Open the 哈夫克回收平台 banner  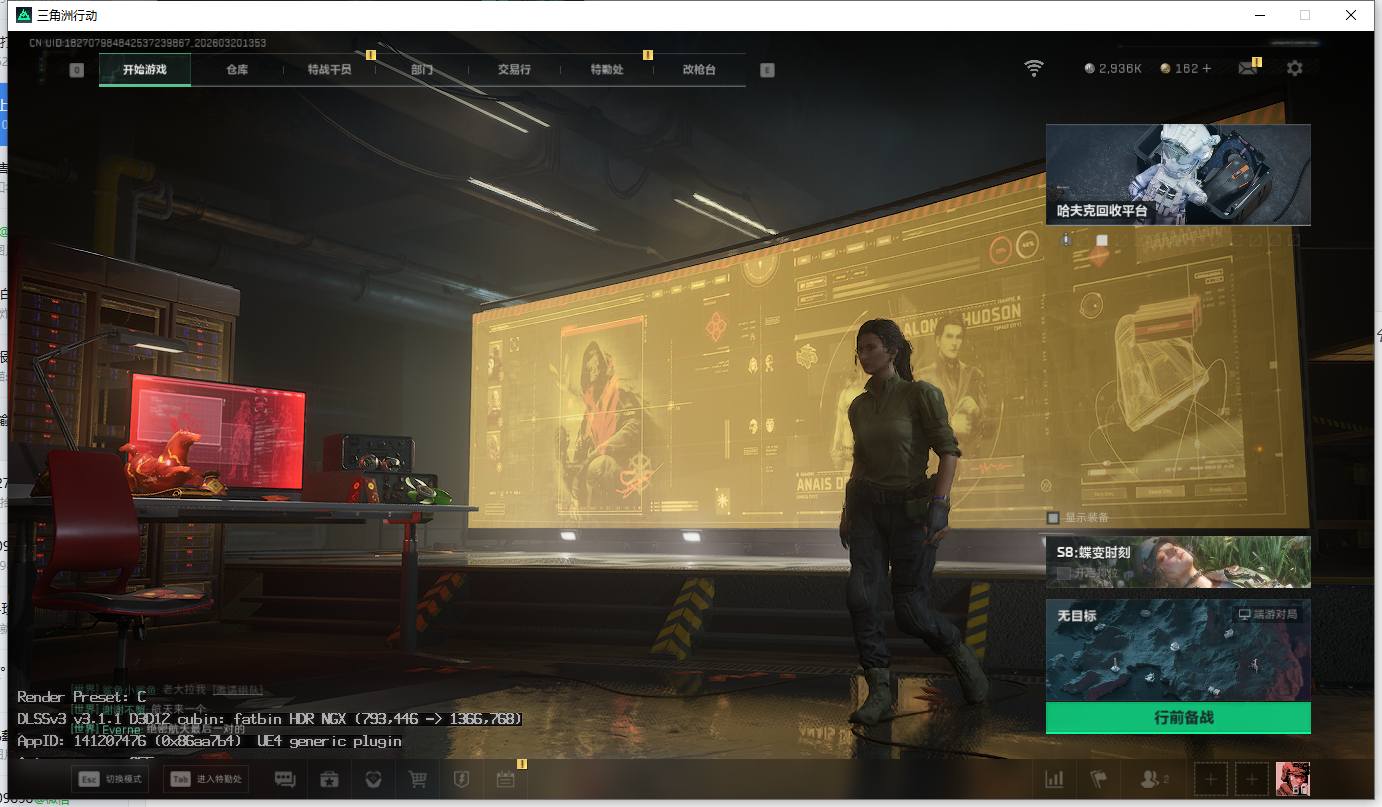coord(1177,175)
